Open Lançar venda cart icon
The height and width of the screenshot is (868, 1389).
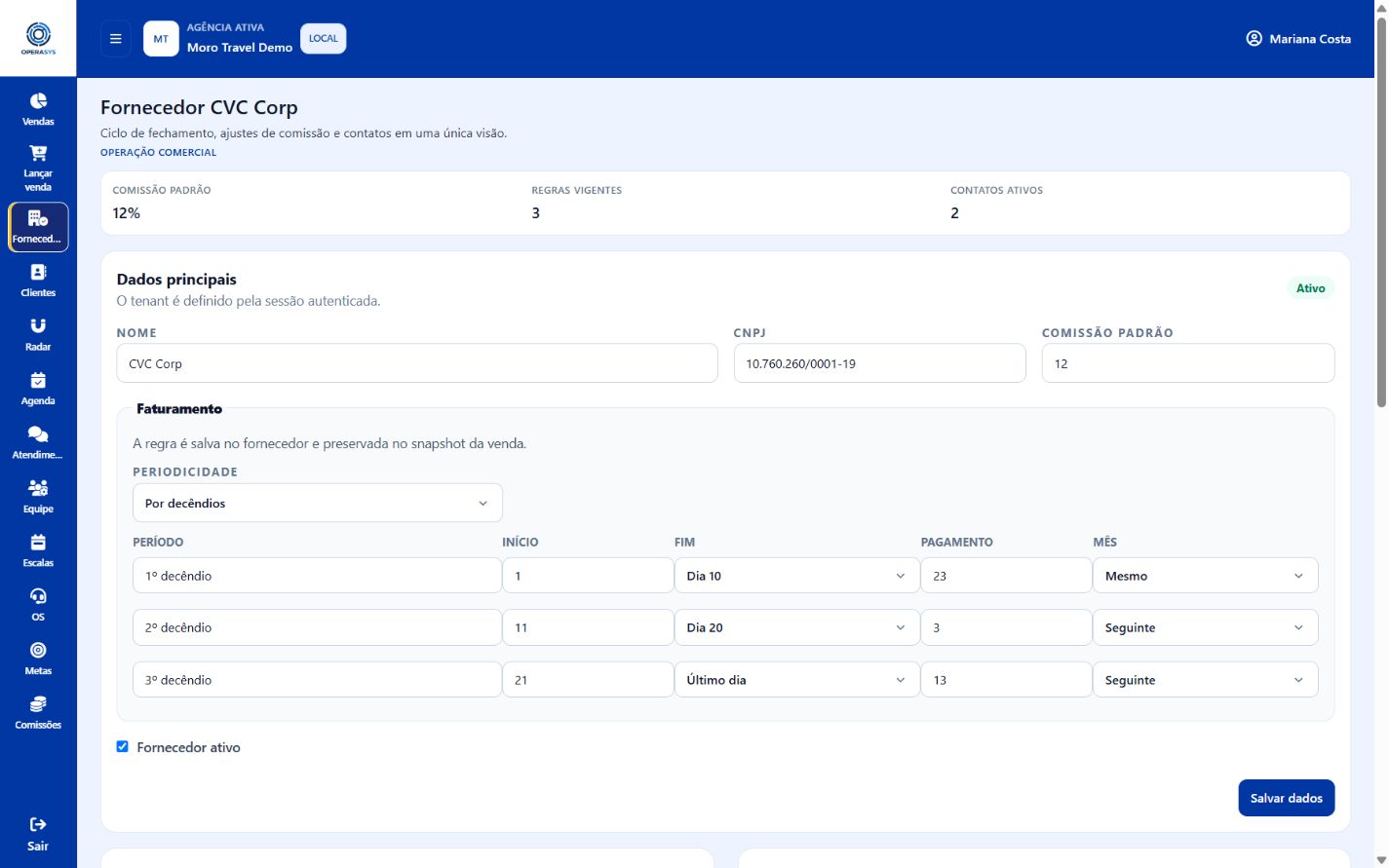coord(38,153)
